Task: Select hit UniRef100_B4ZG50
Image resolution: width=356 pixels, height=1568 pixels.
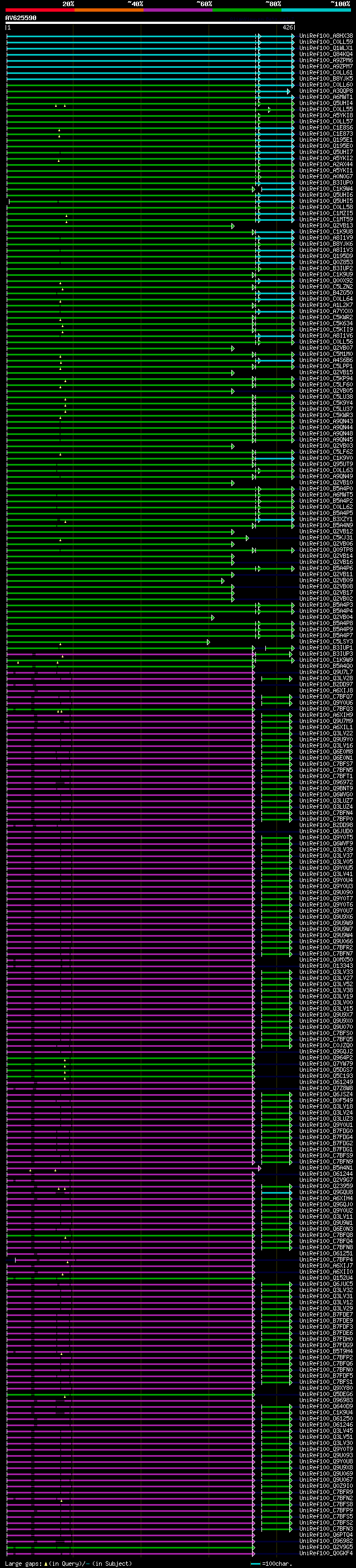Action: 326,293
